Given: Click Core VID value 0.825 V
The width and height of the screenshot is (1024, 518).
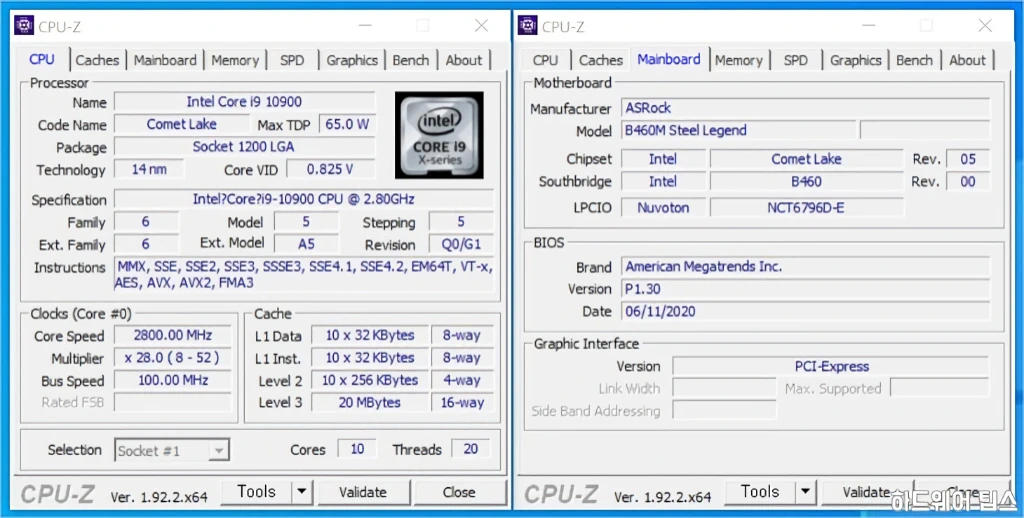Looking at the screenshot, I should [330, 169].
